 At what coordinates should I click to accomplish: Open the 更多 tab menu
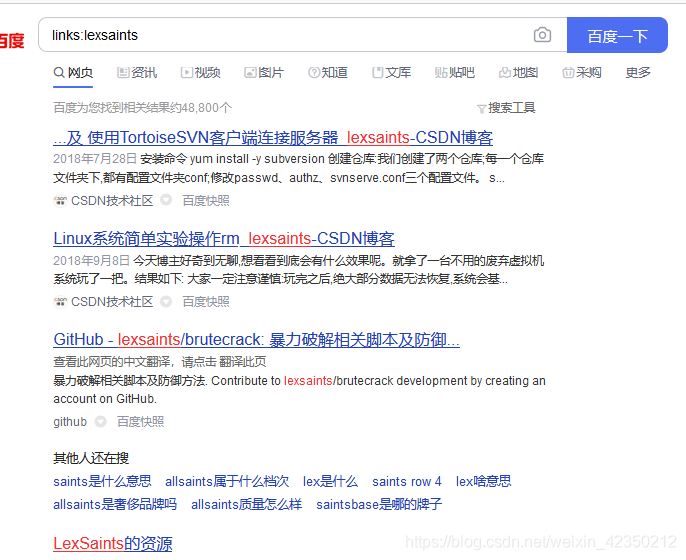[x=638, y=72]
